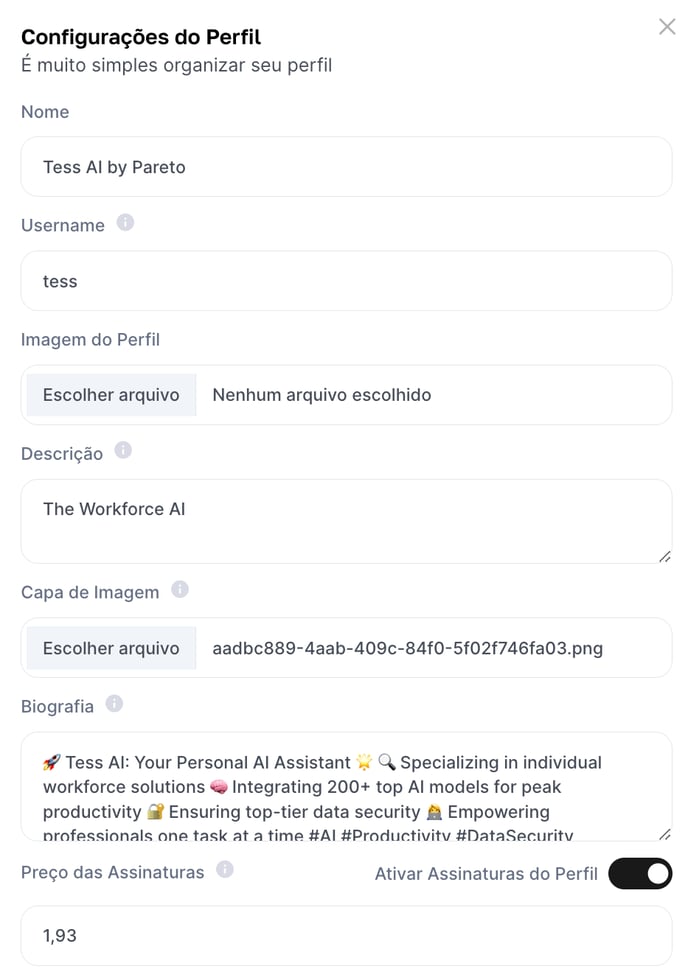Image resolution: width=688 pixels, height=980 pixels.
Task: Choose file for Imagem do Perfil
Action: [x=111, y=395]
